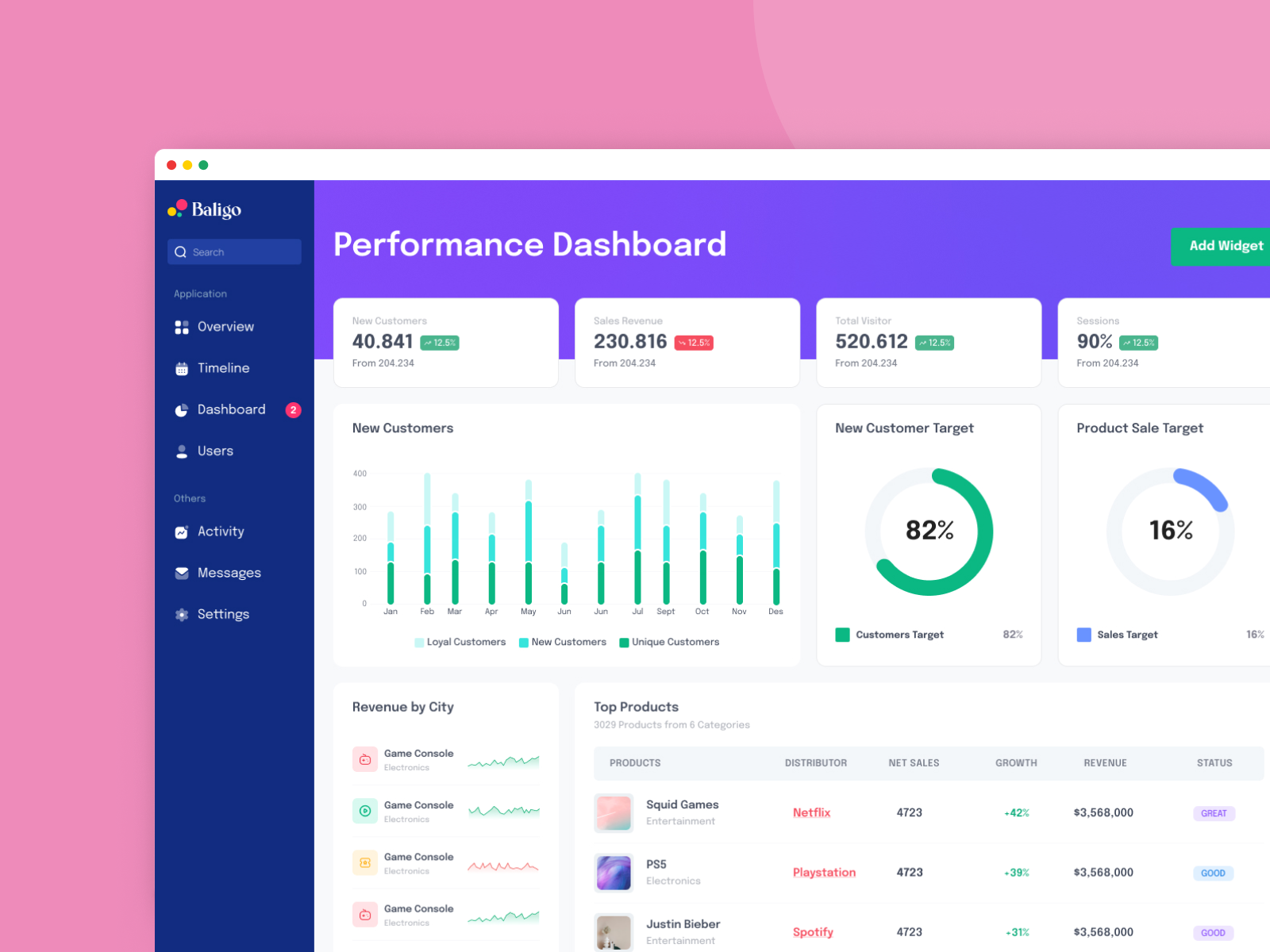
Task: Open the Users panel icon
Action: 181,451
